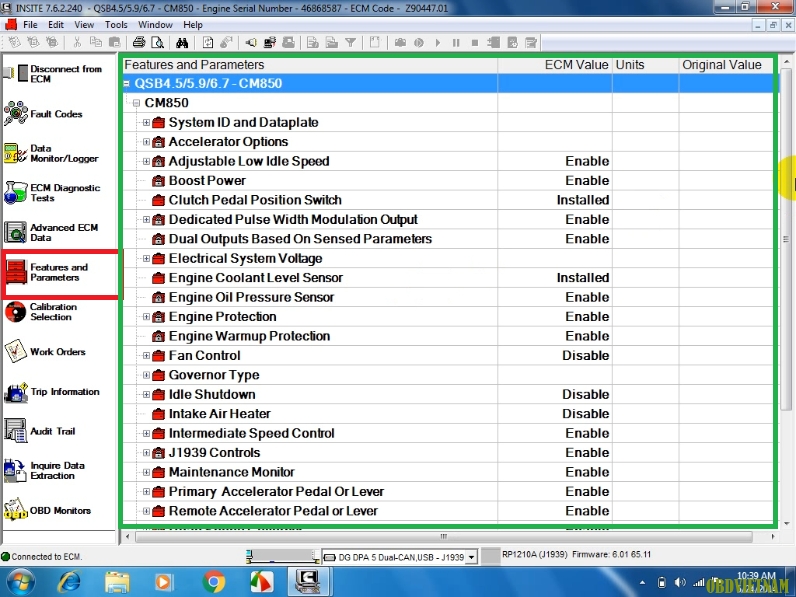Click the Original Value column header
This screenshot has height=597, width=796.
pyautogui.click(x=725, y=64)
